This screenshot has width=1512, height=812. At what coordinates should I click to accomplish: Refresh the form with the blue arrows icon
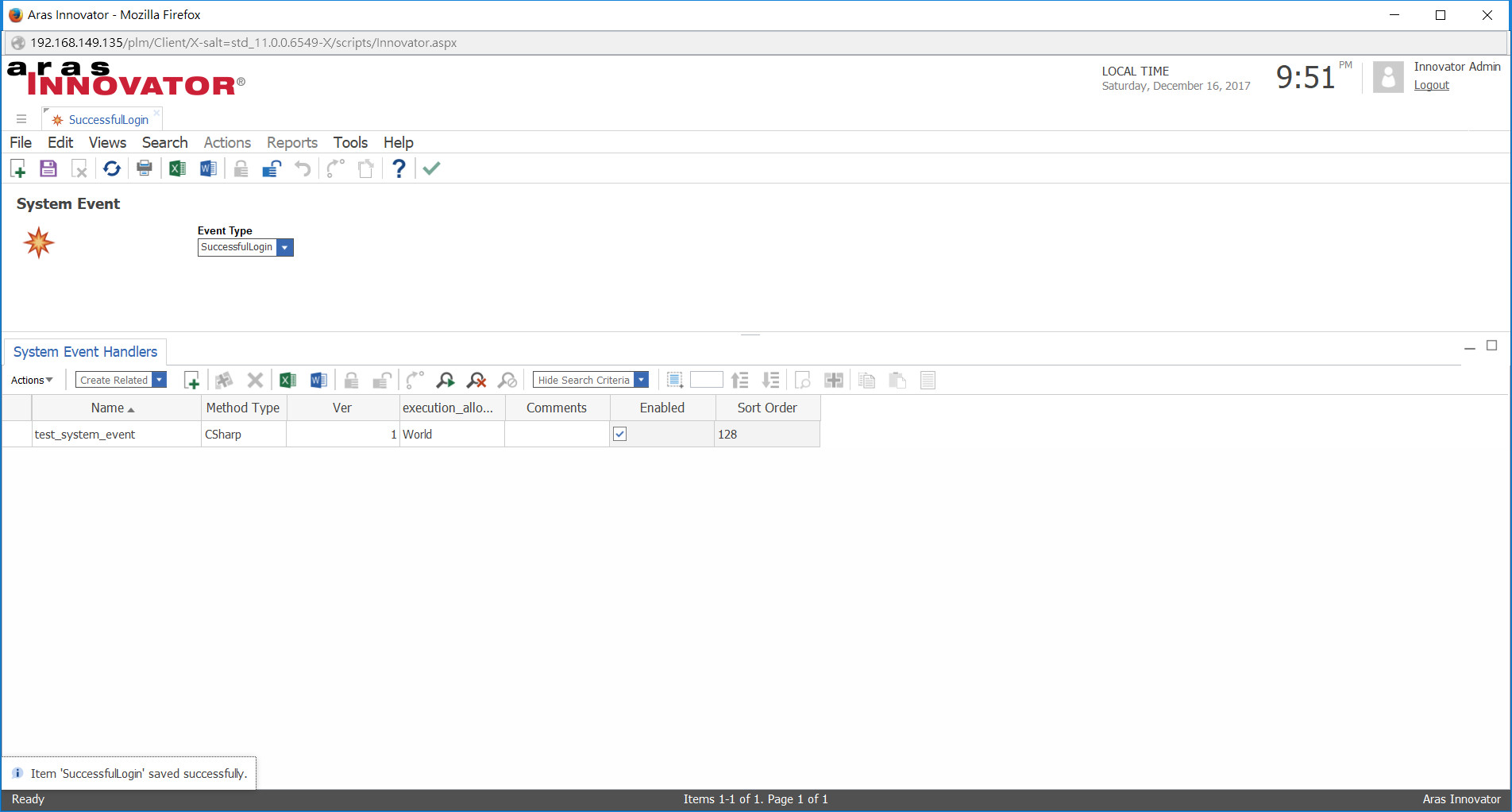click(112, 168)
